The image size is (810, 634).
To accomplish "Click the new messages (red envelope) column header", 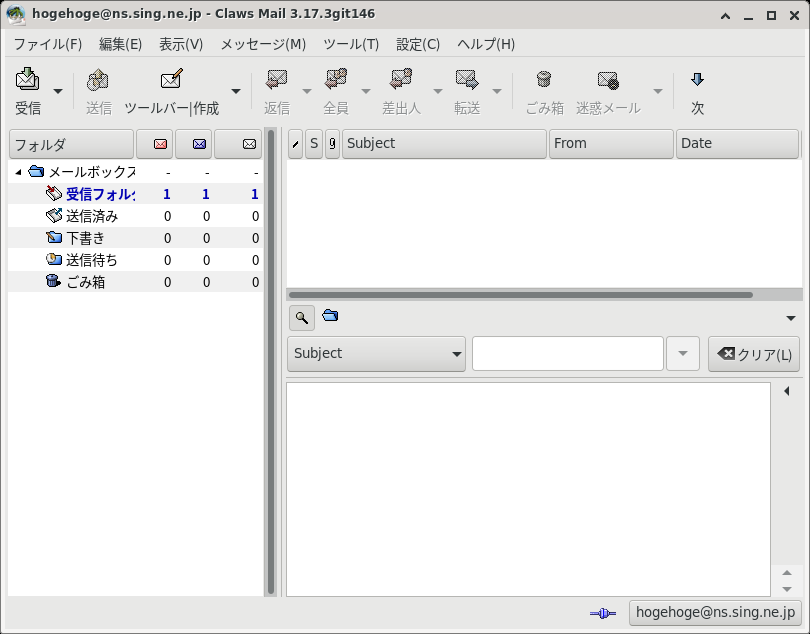I will coord(154,144).
